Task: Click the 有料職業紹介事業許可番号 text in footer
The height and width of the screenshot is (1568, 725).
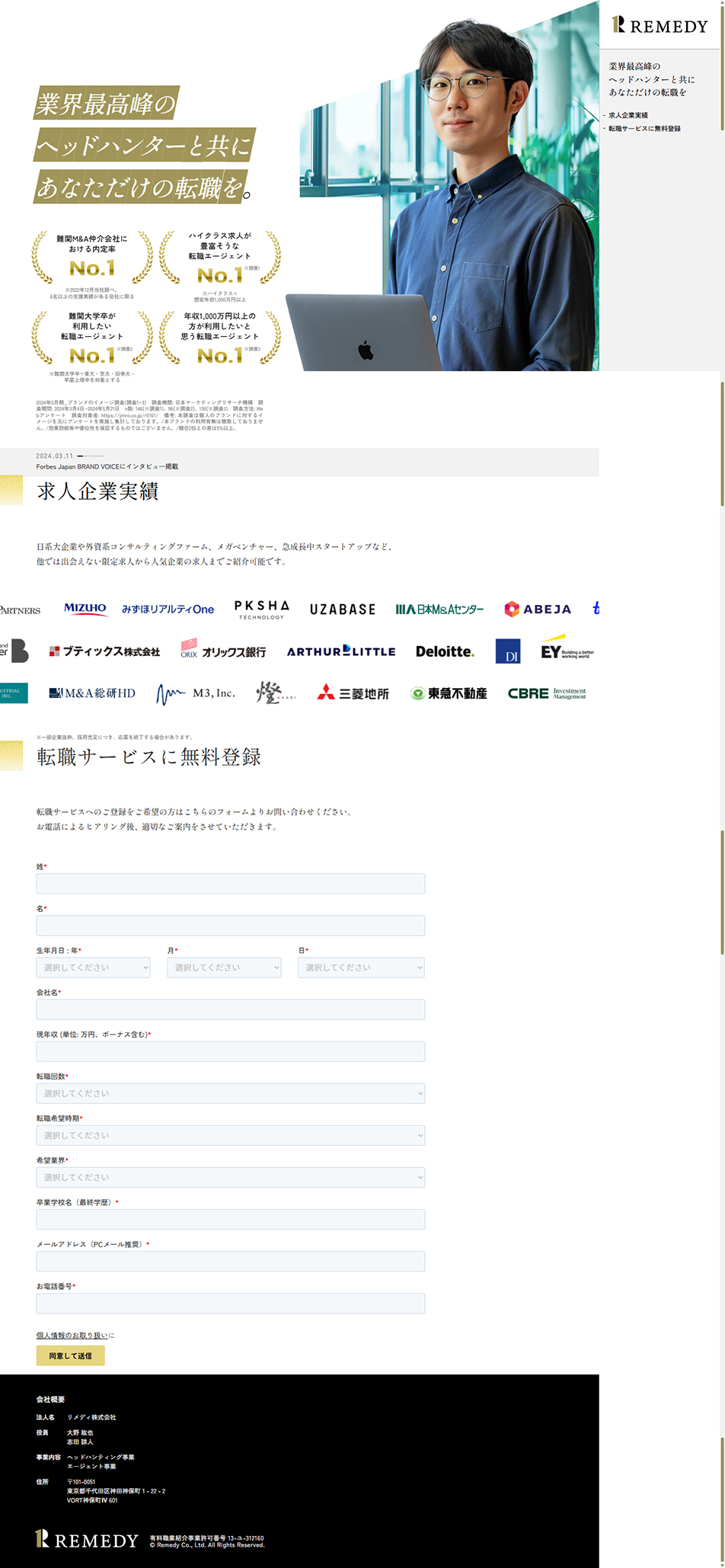Action: (206, 1538)
